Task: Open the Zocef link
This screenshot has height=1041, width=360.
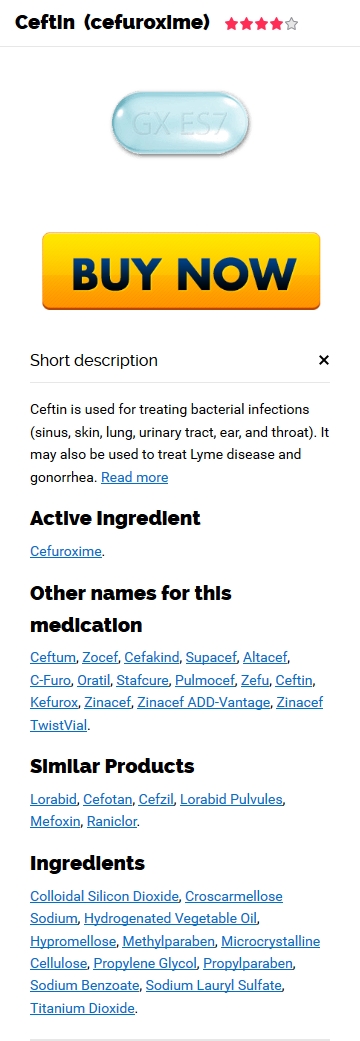Action: [x=100, y=657]
